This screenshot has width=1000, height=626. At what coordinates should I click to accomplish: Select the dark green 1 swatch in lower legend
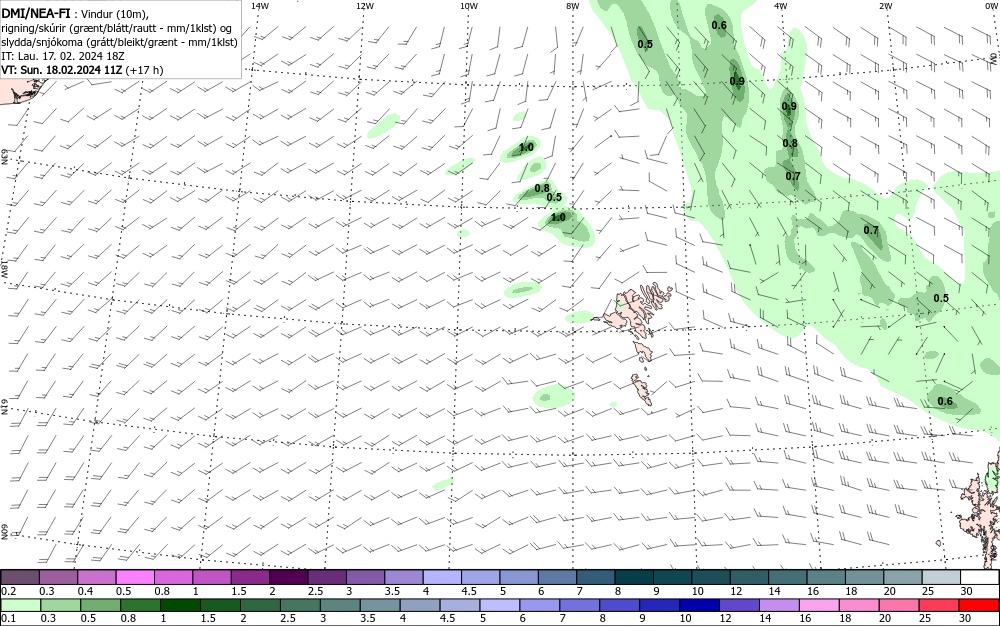click(x=179, y=605)
